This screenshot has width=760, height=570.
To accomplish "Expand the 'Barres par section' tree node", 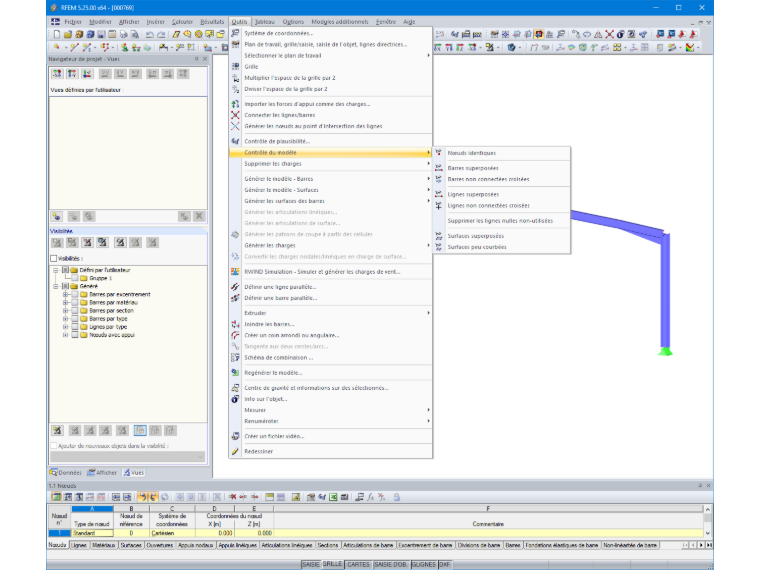I will click(65, 311).
